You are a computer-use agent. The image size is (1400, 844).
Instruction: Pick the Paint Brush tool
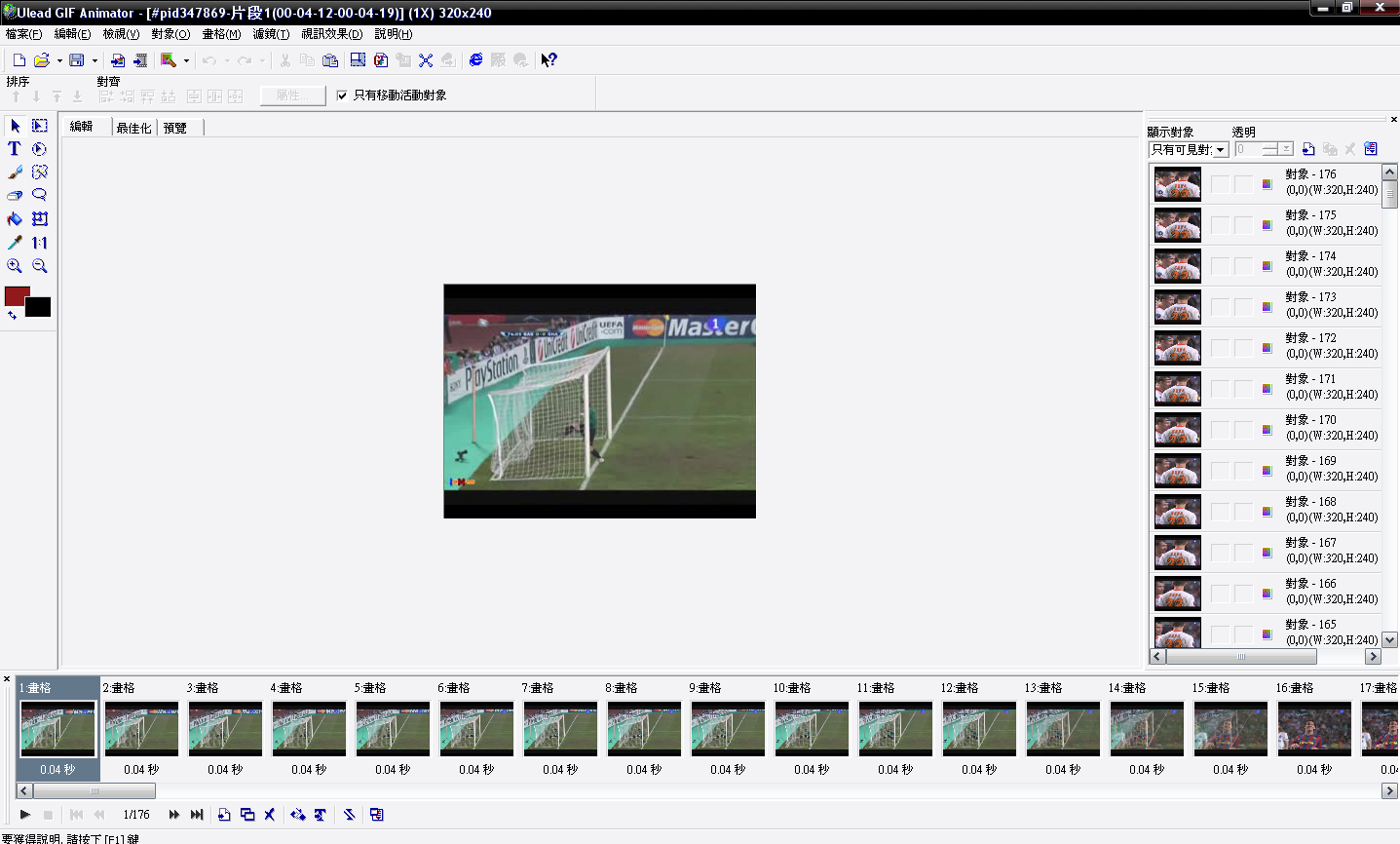(x=15, y=173)
